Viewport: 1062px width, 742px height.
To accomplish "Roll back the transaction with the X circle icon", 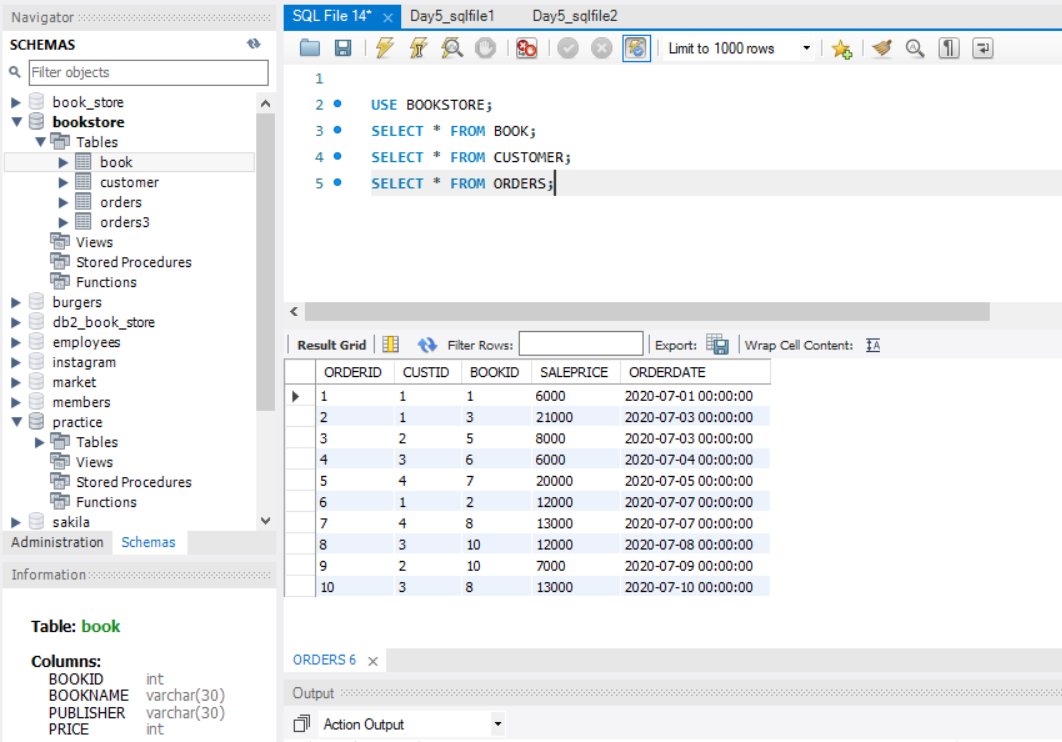I will [601, 48].
